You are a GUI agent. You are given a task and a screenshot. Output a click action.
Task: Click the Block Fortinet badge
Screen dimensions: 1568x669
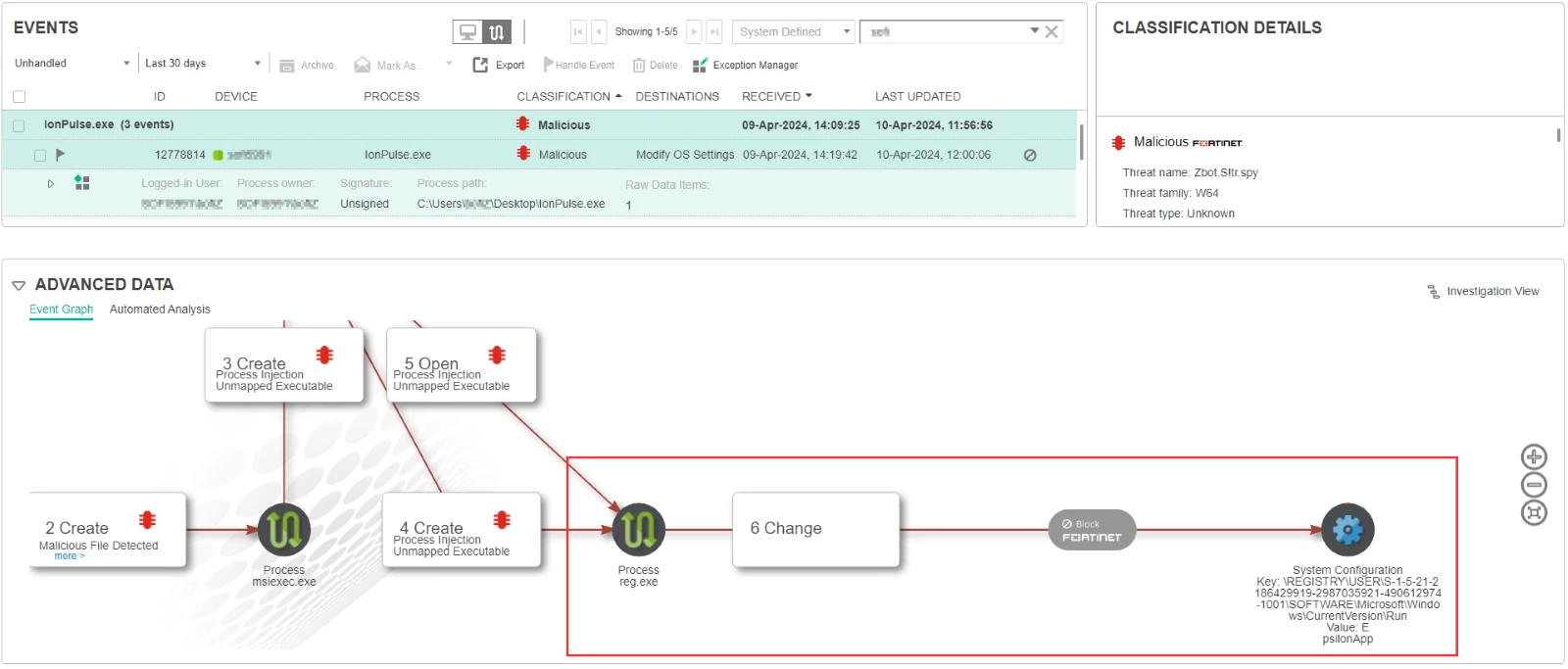pos(1092,530)
